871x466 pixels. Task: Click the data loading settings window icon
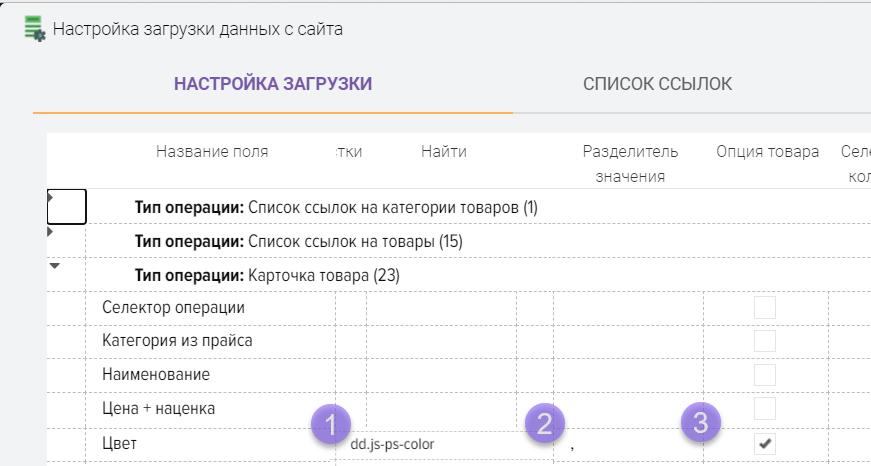click(35, 28)
